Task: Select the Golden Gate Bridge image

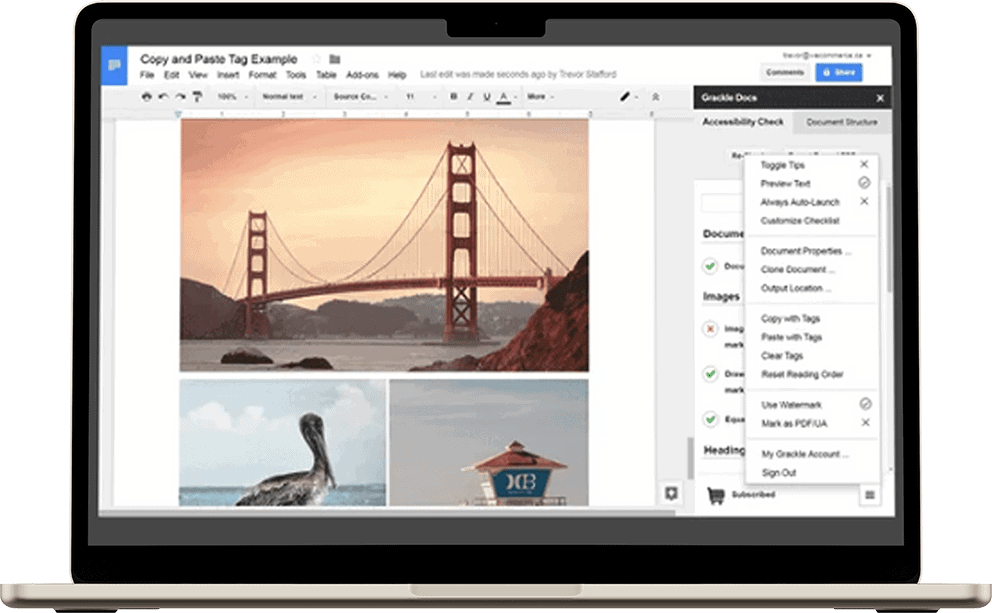Action: pos(384,245)
